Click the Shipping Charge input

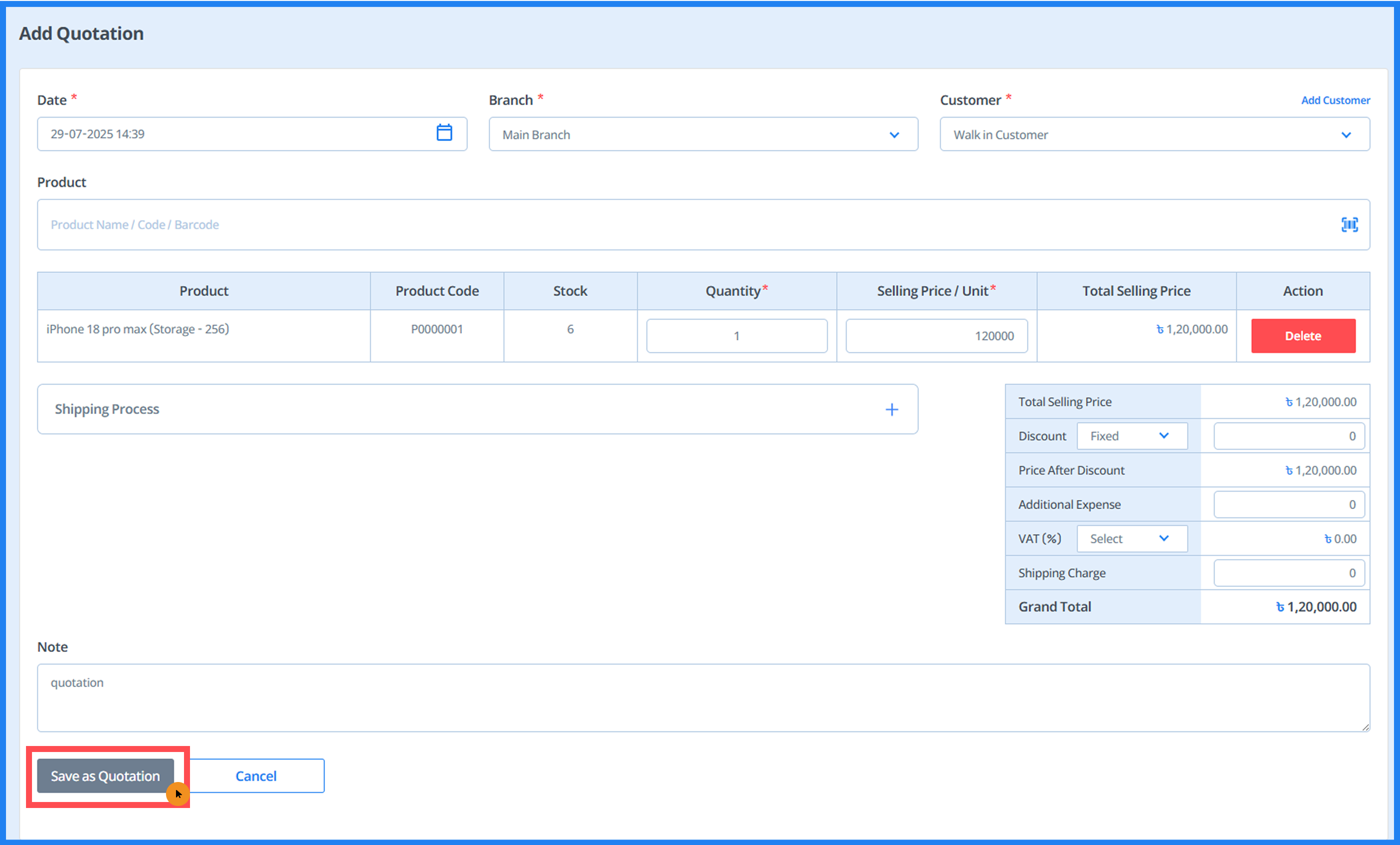1288,573
